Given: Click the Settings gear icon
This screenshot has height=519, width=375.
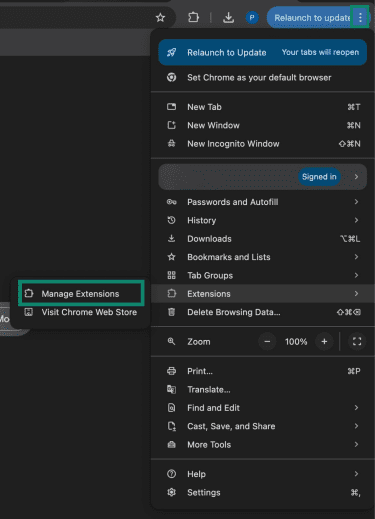Looking at the screenshot, I should coord(171,492).
